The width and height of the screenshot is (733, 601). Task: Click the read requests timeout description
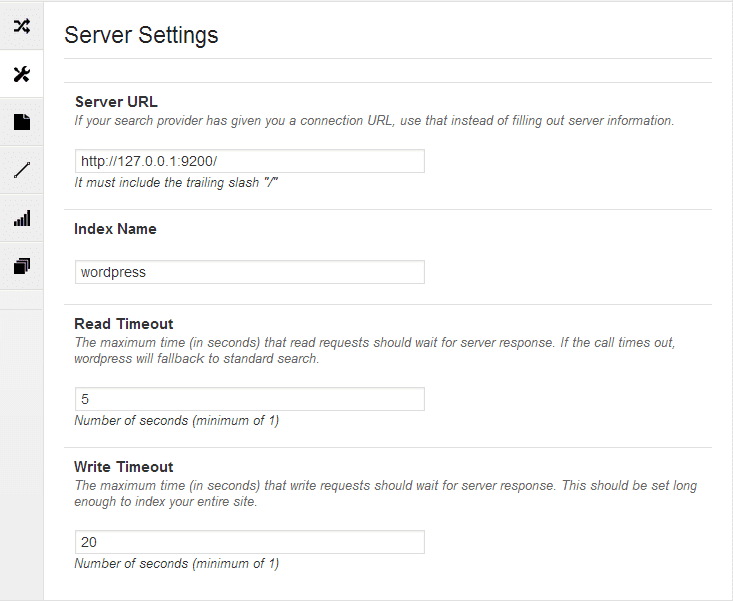375,351
